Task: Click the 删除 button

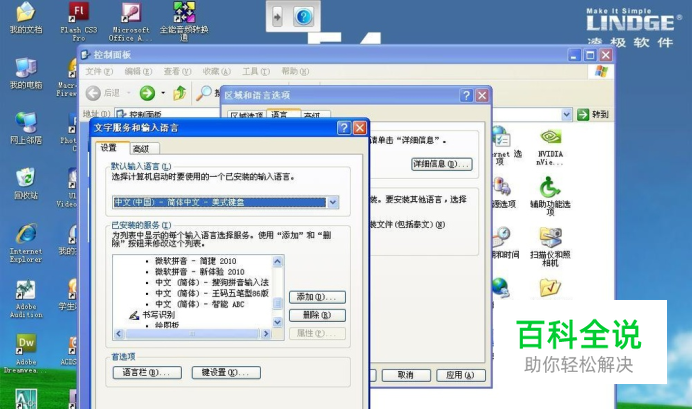Action: pyautogui.click(x=317, y=315)
